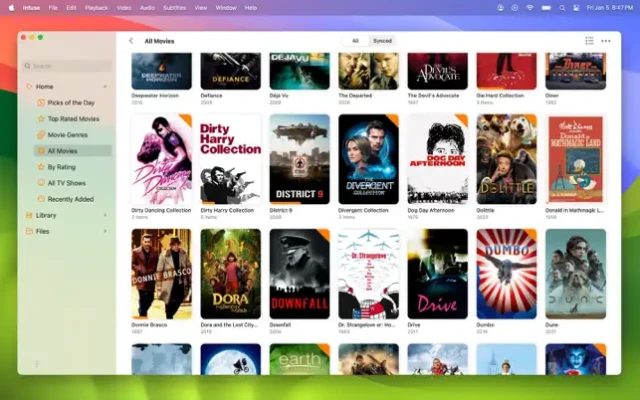This screenshot has height=400, width=640.
Task: Select the Top Rated Movies star icon
Action: click(41, 119)
